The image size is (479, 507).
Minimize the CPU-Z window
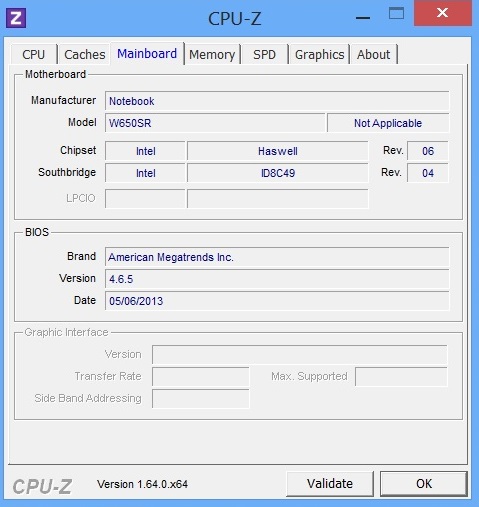pos(363,18)
